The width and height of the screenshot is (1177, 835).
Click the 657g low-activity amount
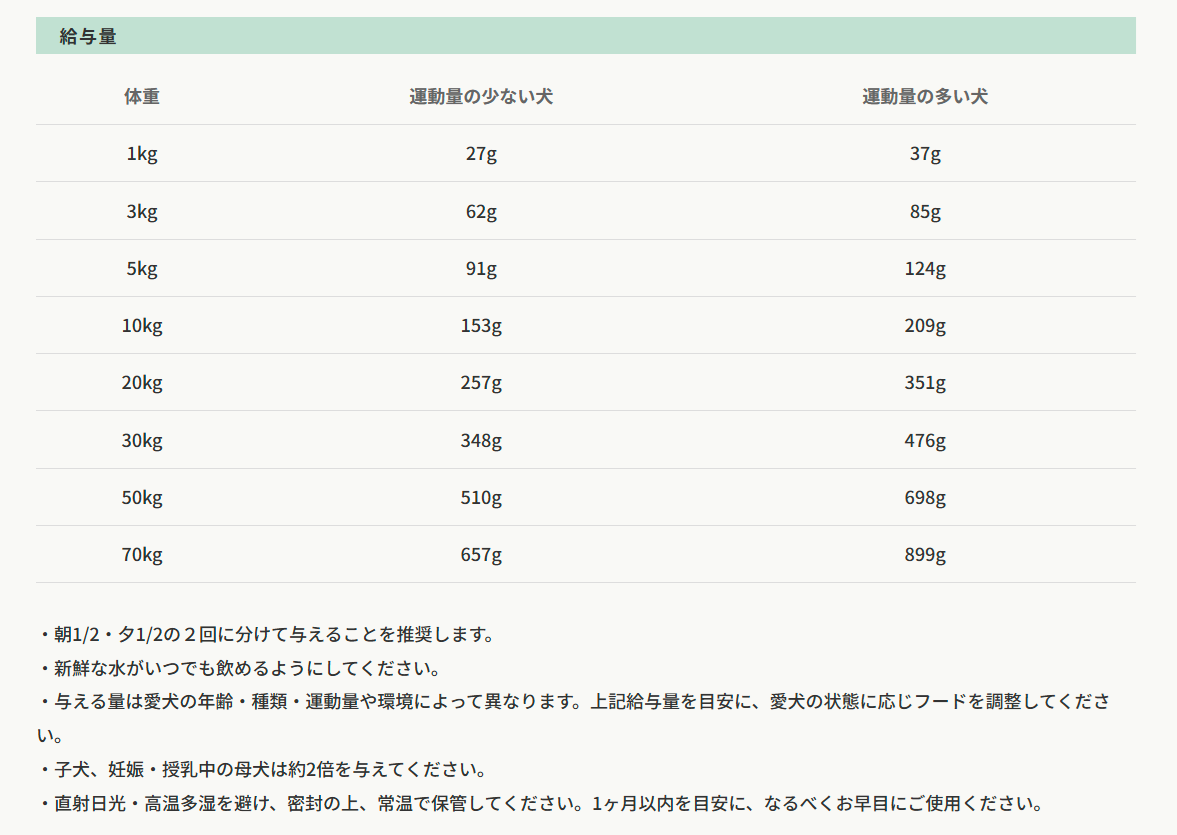coord(481,555)
